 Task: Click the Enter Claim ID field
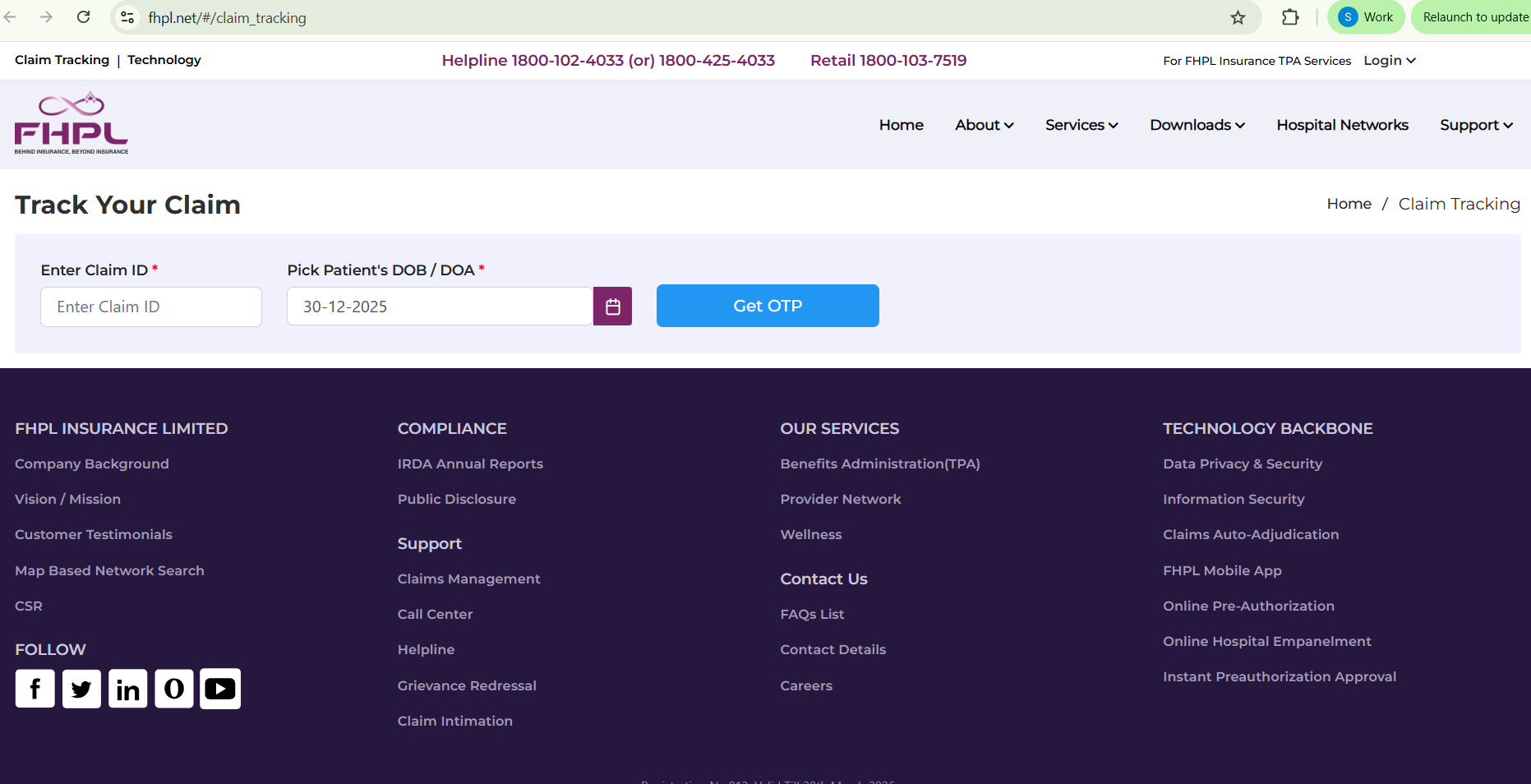150,307
